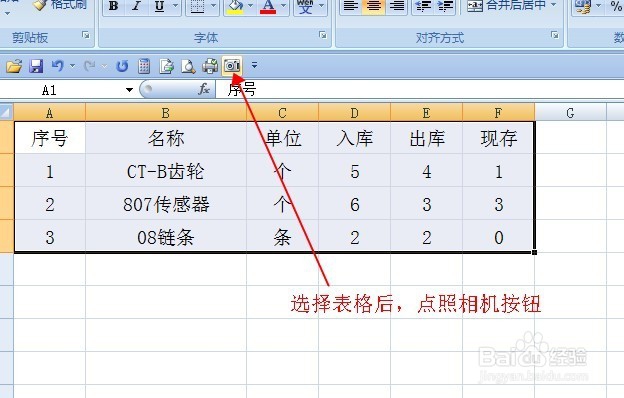Save the workbook with floppy disk icon

36,66
